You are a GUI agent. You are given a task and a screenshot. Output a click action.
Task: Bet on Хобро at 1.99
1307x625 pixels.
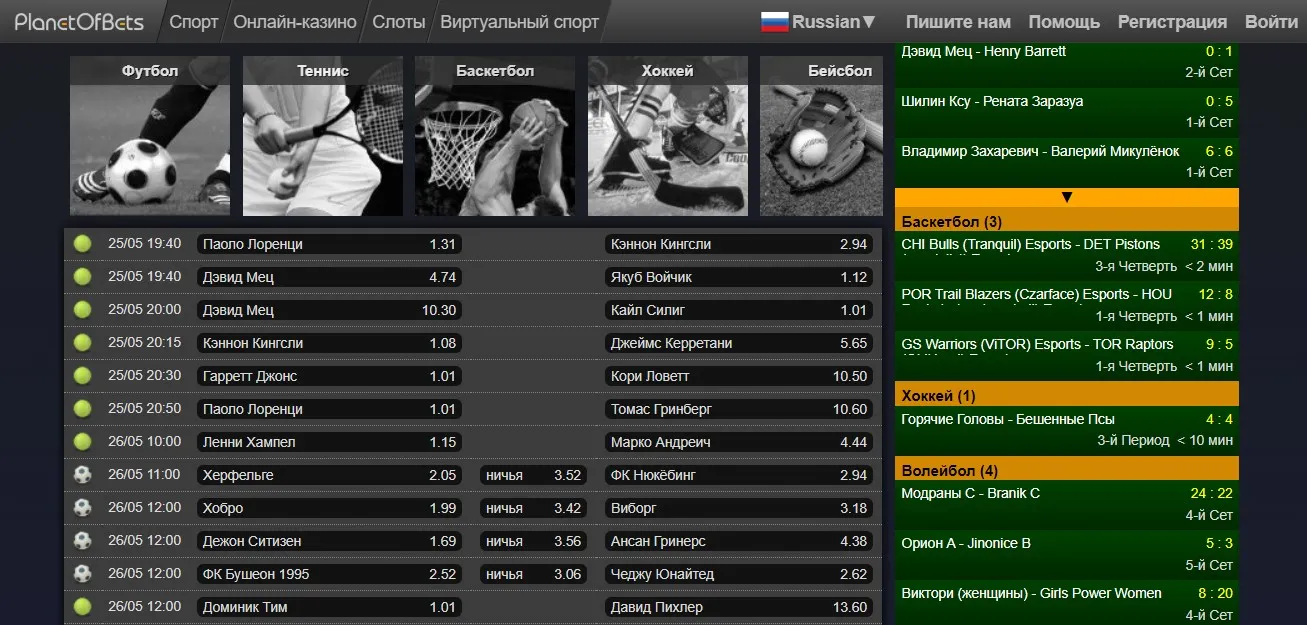pyautogui.click(x=329, y=508)
